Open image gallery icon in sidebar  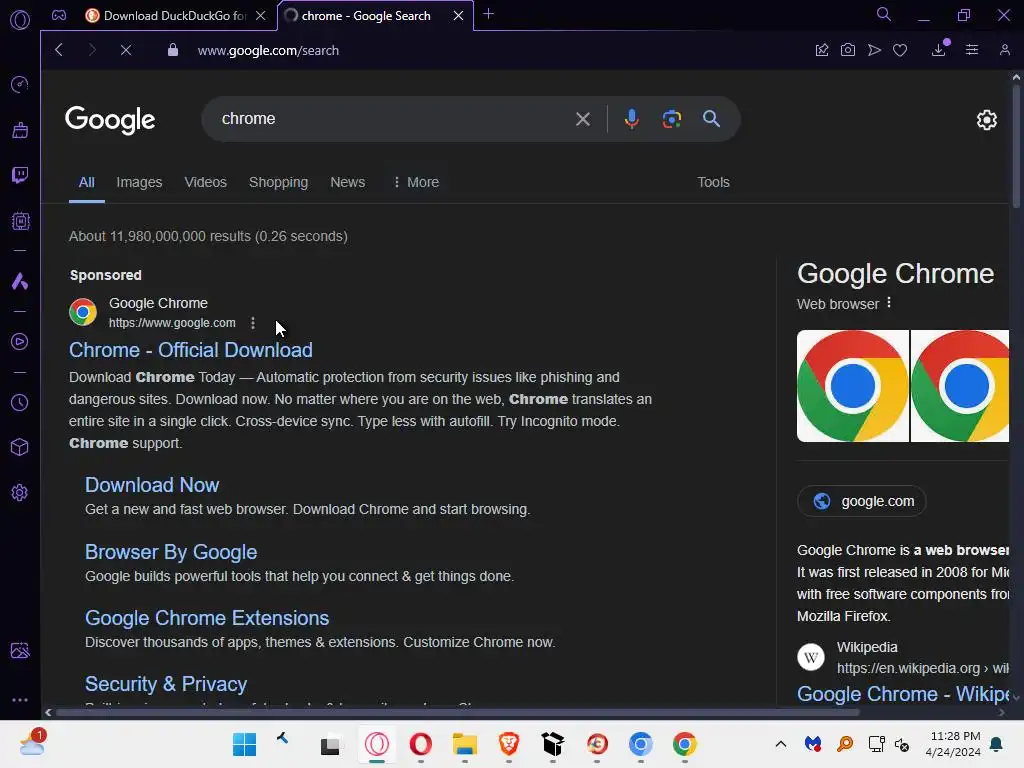pyautogui.click(x=20, y=650)
